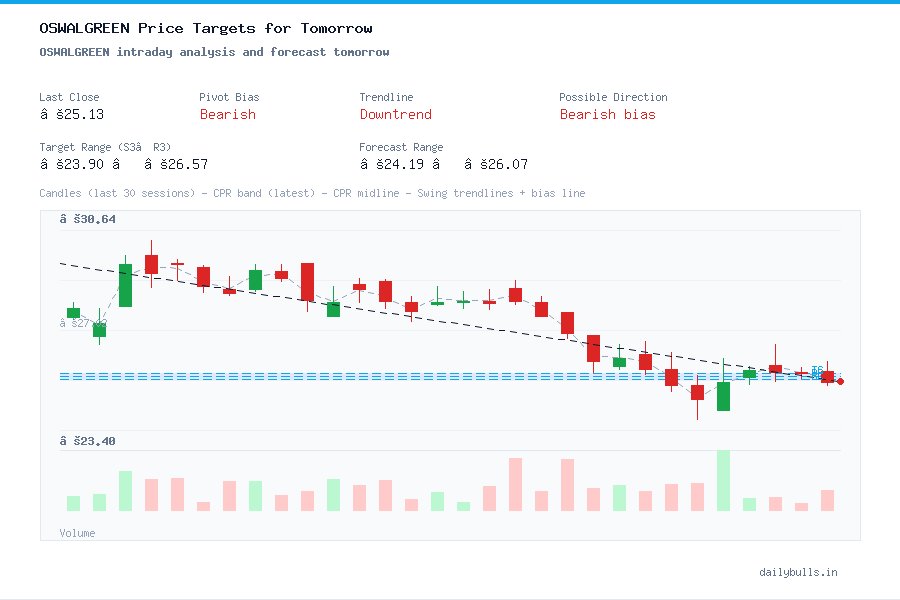The height and width of the screenshot is (600, 900).
Task: Click the Downtrend value
Action: point(395,114)
